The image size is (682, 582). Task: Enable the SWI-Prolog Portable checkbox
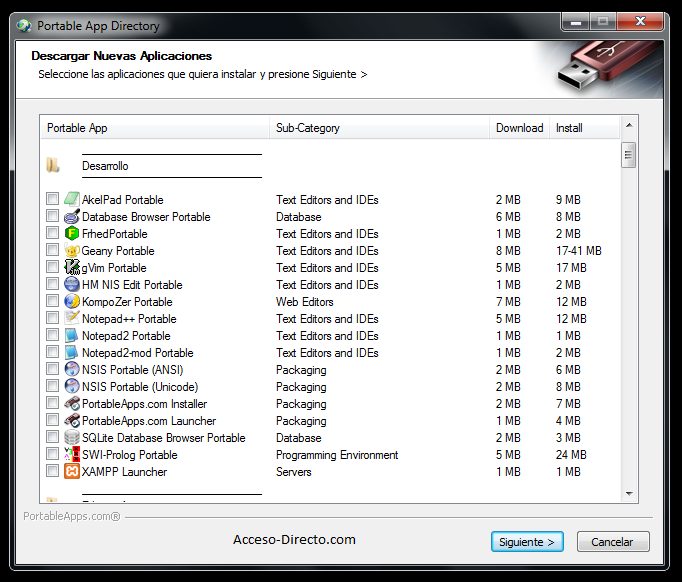click(x=52, y=454)
